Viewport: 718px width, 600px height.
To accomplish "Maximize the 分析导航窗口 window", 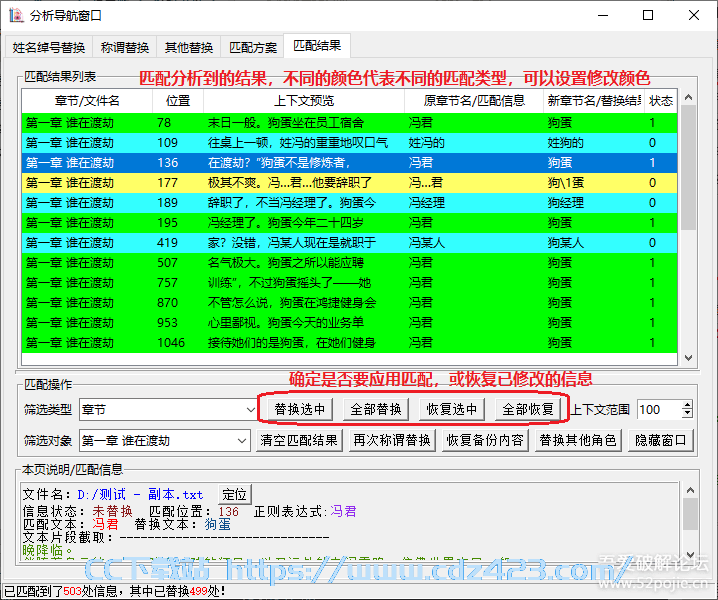I will [648, 15].
